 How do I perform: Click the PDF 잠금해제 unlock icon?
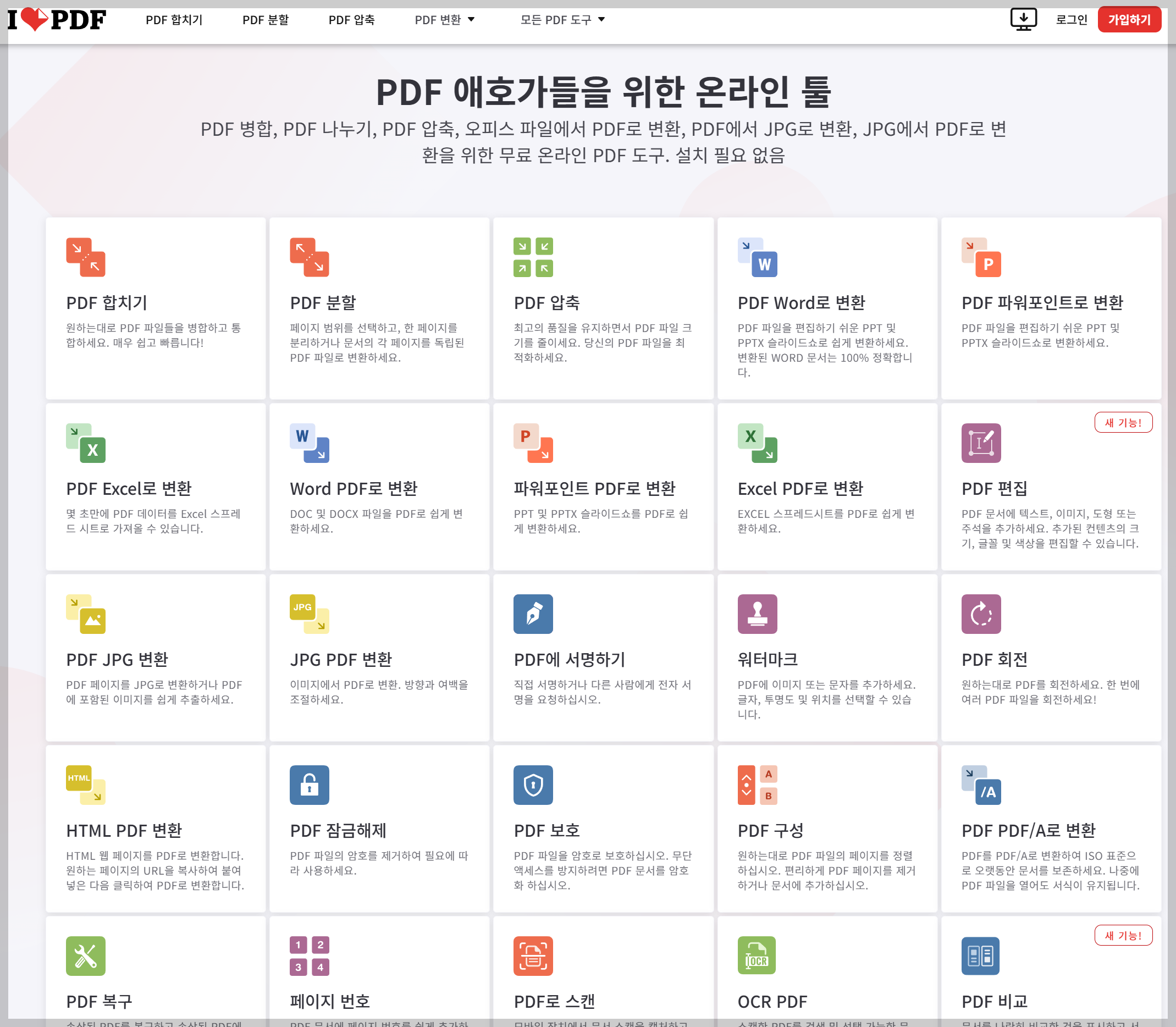pyautogui.click(x=309, y=785)
